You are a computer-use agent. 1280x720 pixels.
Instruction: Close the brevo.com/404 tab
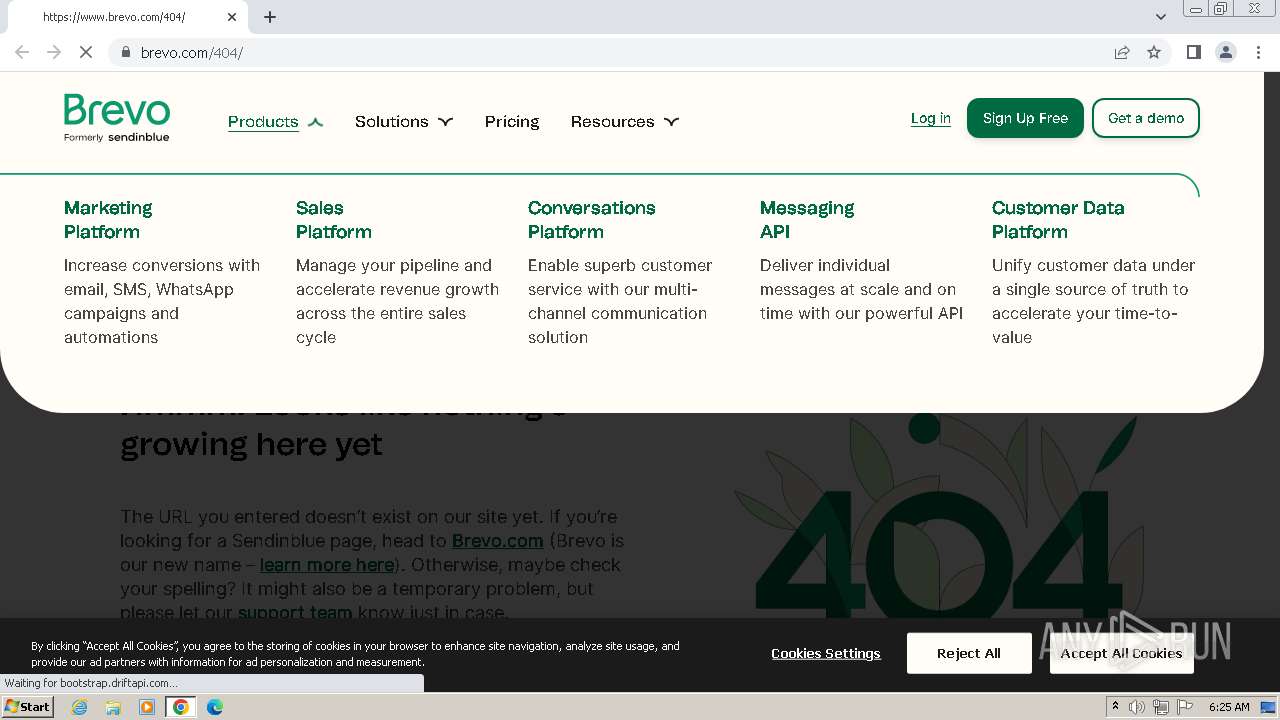click(232, 17)
